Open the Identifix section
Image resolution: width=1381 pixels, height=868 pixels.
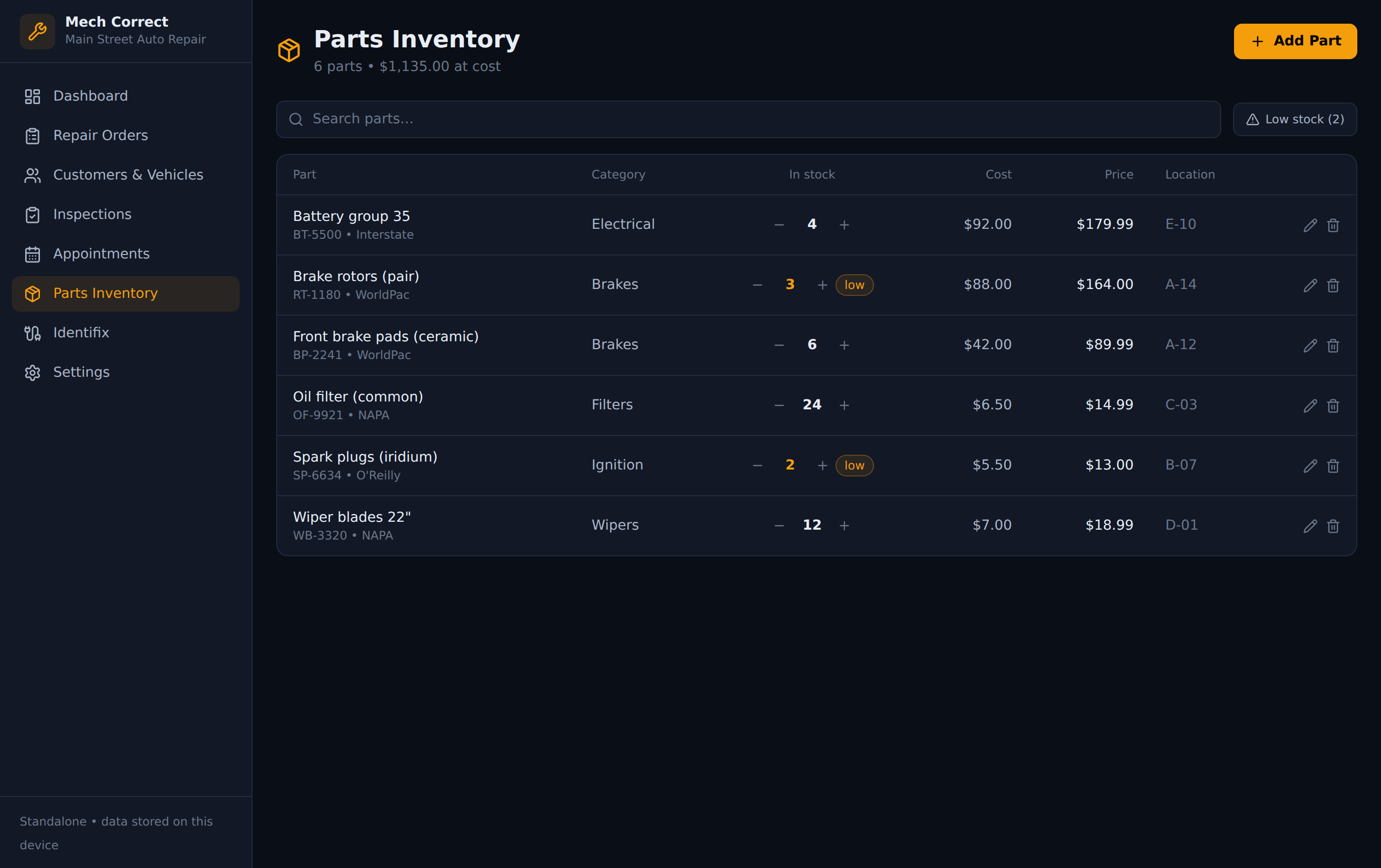click(x=126, y=333)
